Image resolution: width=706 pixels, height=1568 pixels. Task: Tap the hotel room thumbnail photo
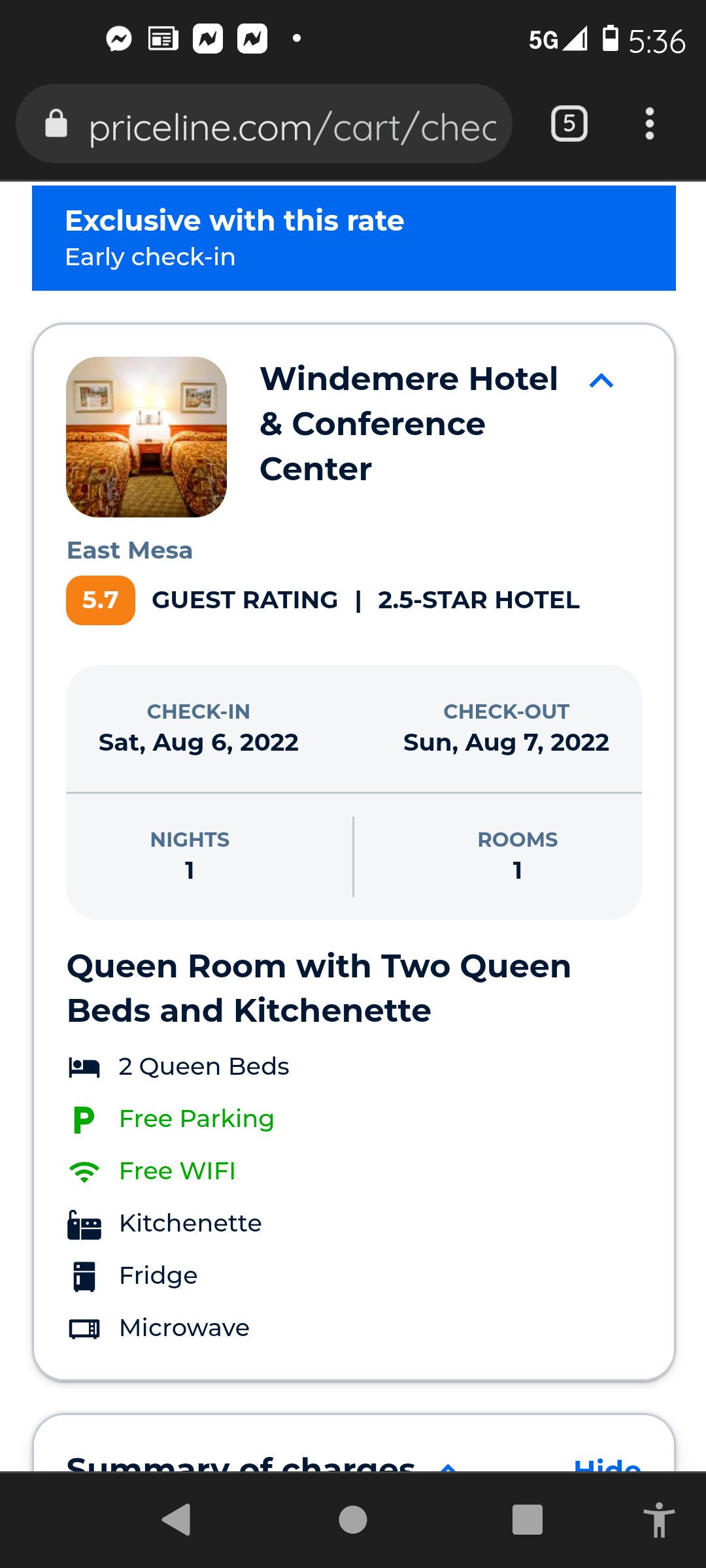(x=146, y=437)
